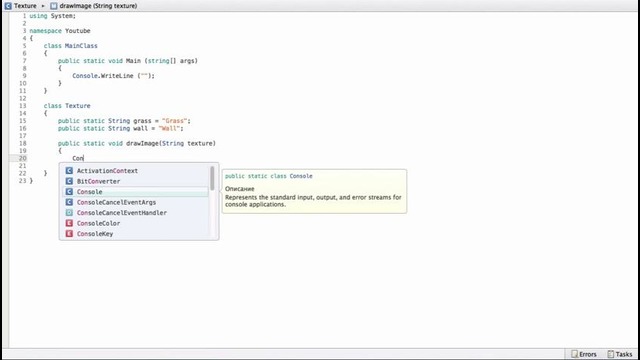Click the wall = "Wall" field line
Image resolution: width=640 pixels, height=360 pixels.
120,129
